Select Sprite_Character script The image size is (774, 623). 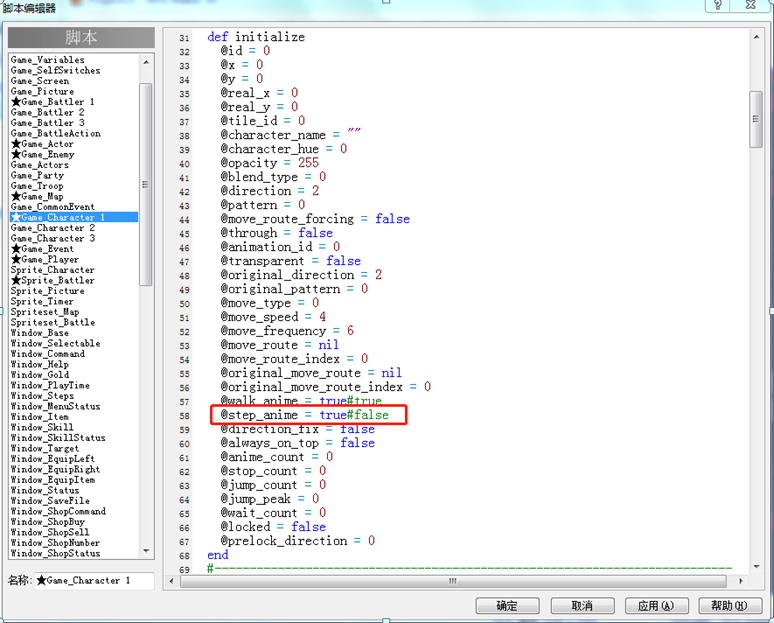click(x=53, y=270)
